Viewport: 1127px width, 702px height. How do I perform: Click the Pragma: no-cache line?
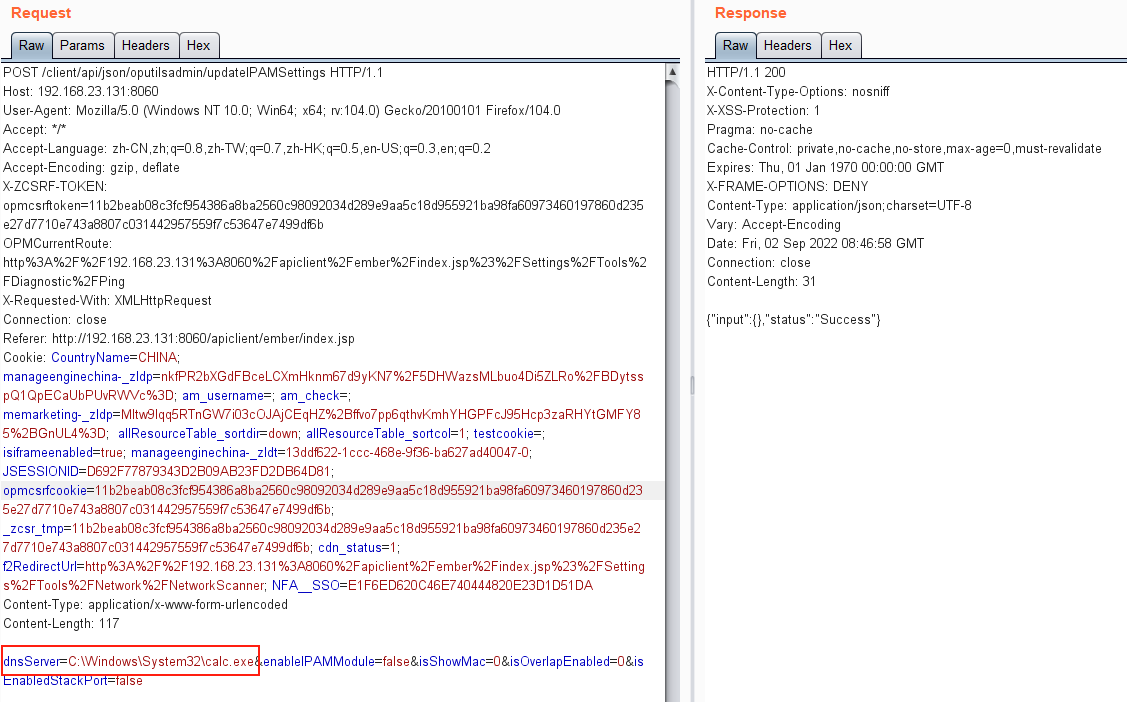pyautogui.click(x=760, y=129)
